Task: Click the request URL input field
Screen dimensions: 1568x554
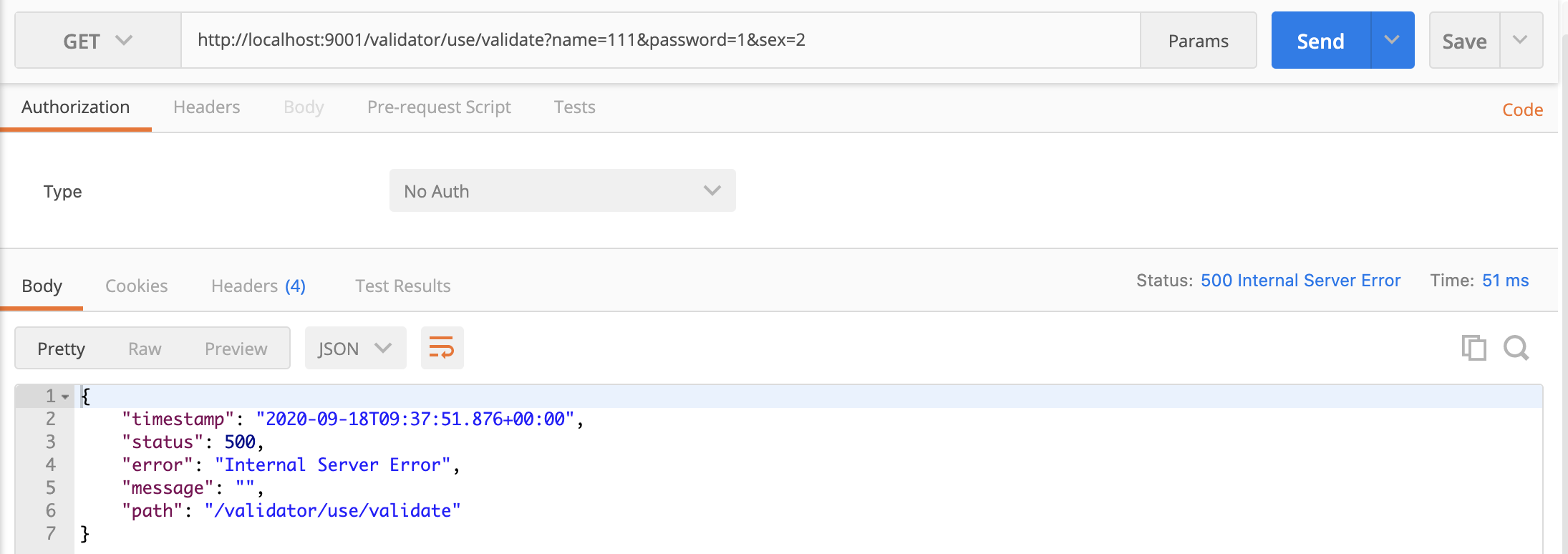Action: pos(659,40)
